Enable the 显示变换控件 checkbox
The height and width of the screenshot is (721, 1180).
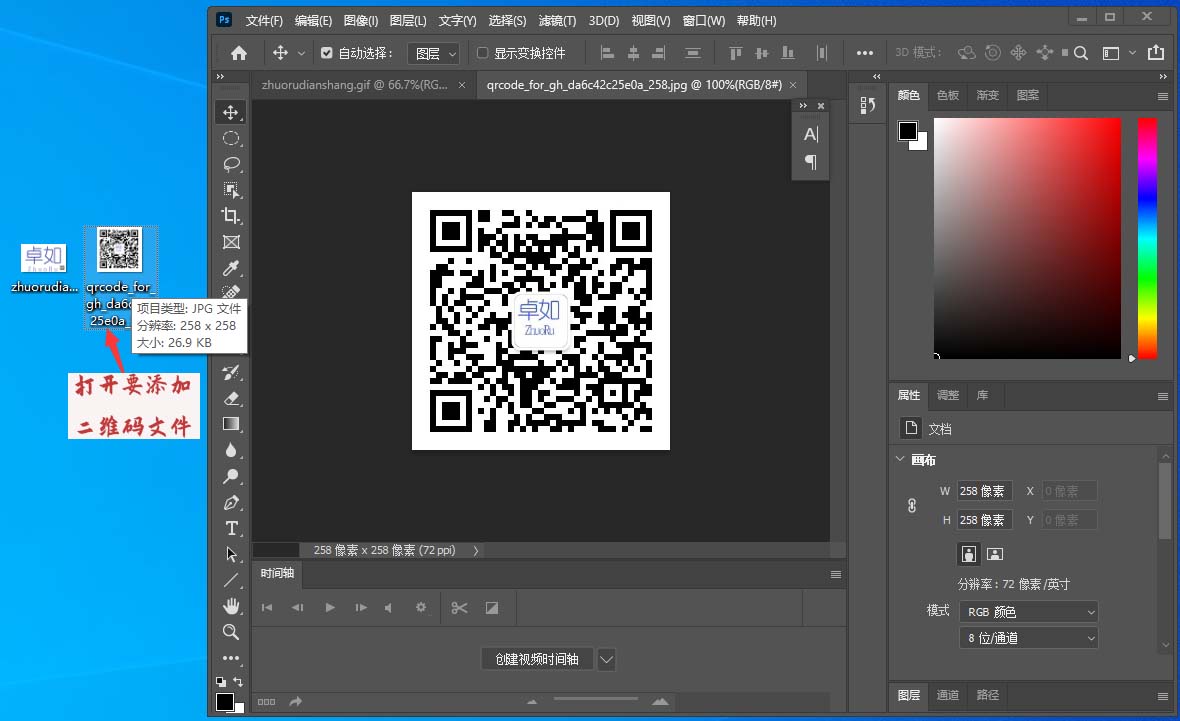(x=482, y=53)
